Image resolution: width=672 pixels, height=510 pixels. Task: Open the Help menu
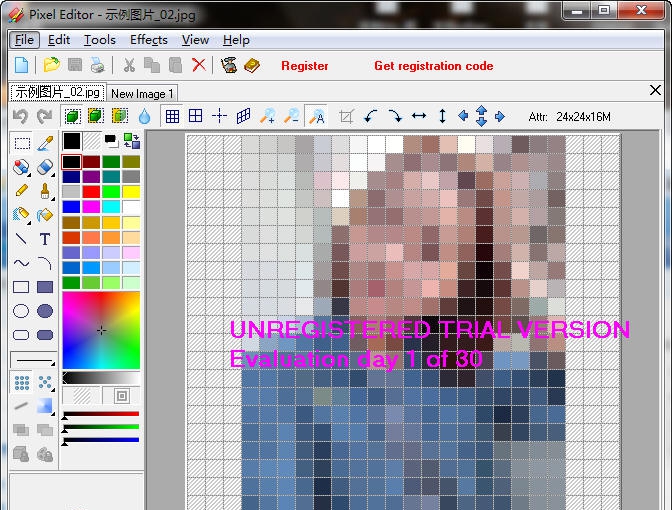(236, 40)
